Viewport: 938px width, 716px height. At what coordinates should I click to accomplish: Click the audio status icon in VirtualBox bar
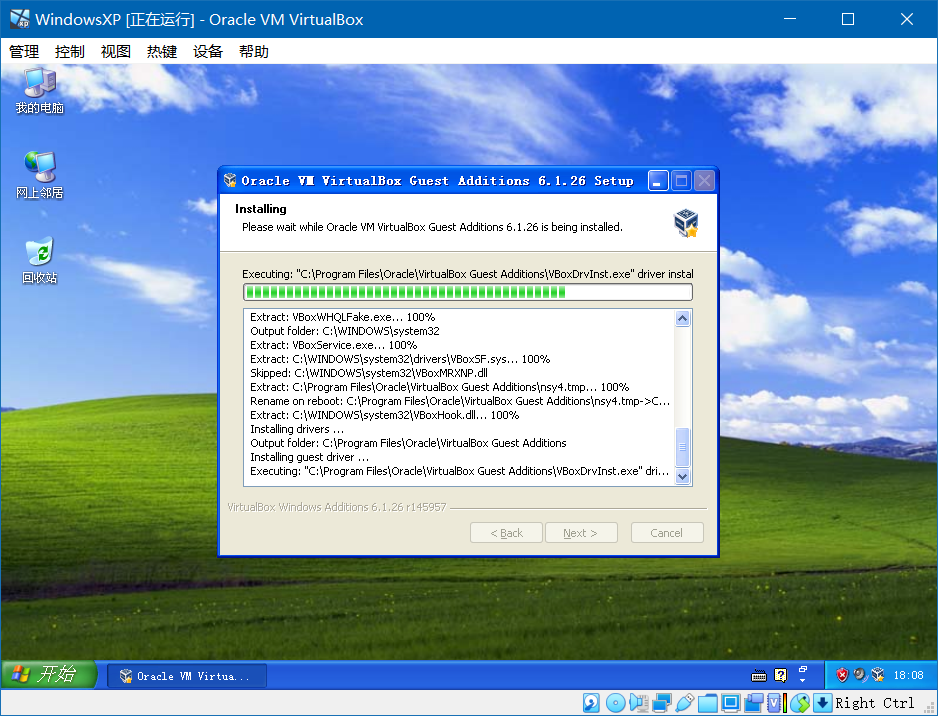639,703
